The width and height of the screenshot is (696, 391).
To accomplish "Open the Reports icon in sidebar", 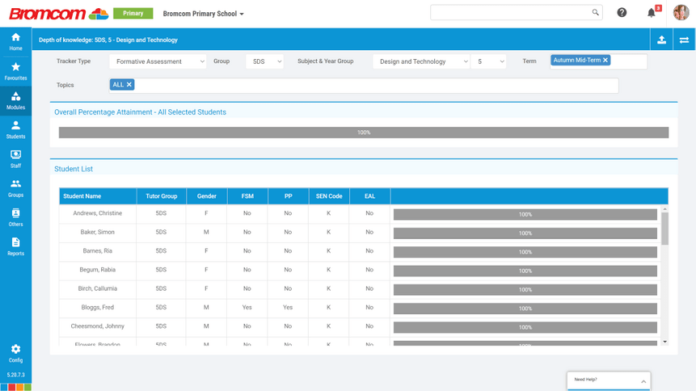I will (x=16, y=247).
